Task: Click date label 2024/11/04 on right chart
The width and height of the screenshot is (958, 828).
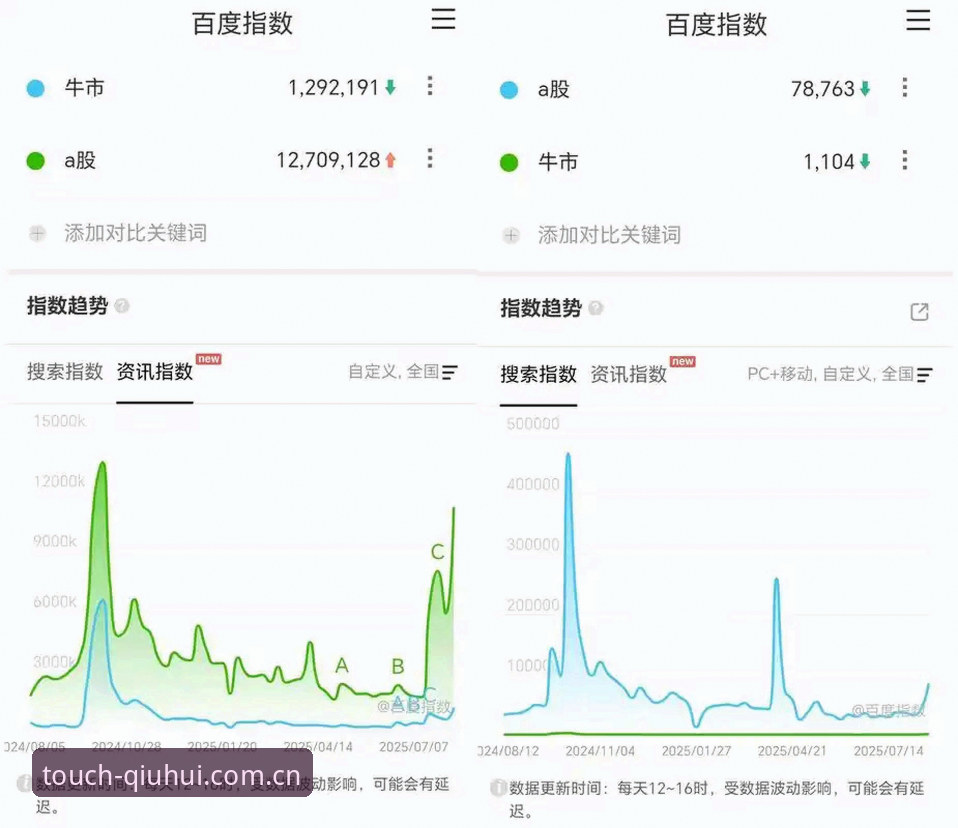Action: 600,751
